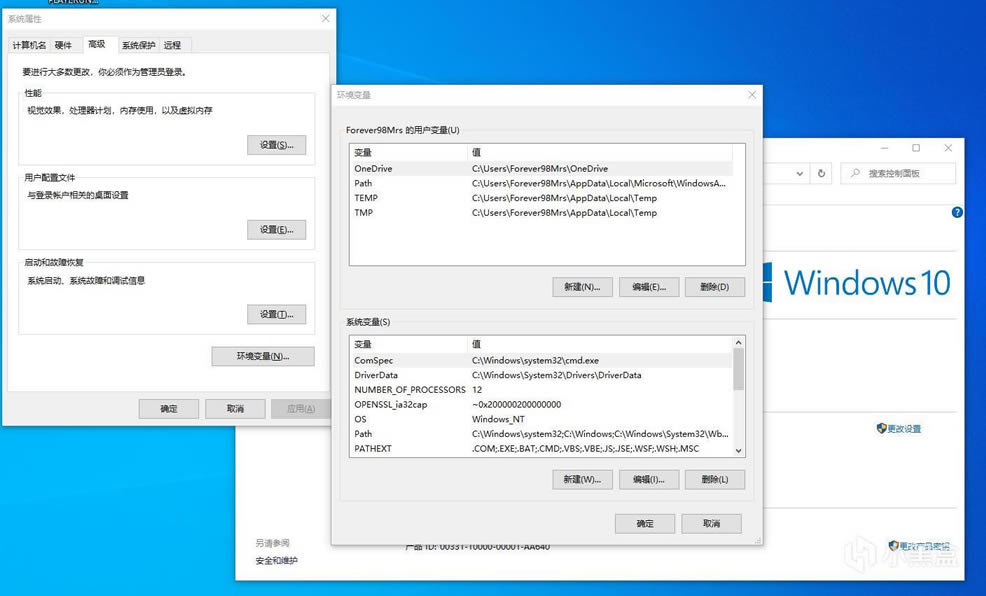Select the DriverData system variable row

pos(541,375)
